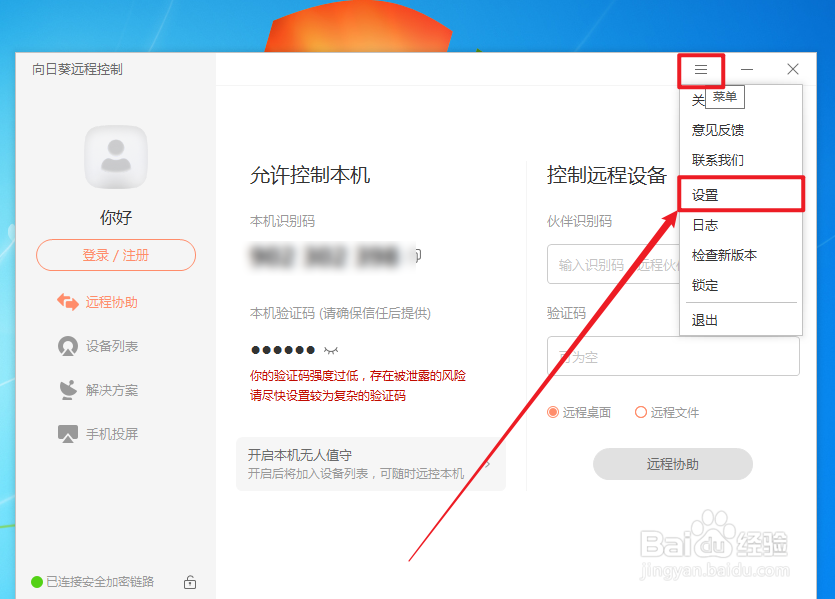Click the red weak verification code warning
The height and width of the screenshot is (599, 835).
point(358,385)
